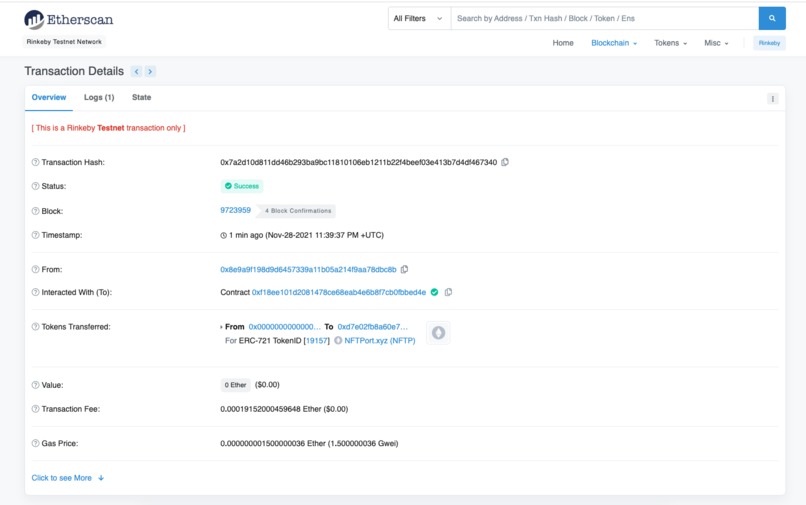Open block 9723959 link
The height and width of the screenshot is (505, 806).
235,210
